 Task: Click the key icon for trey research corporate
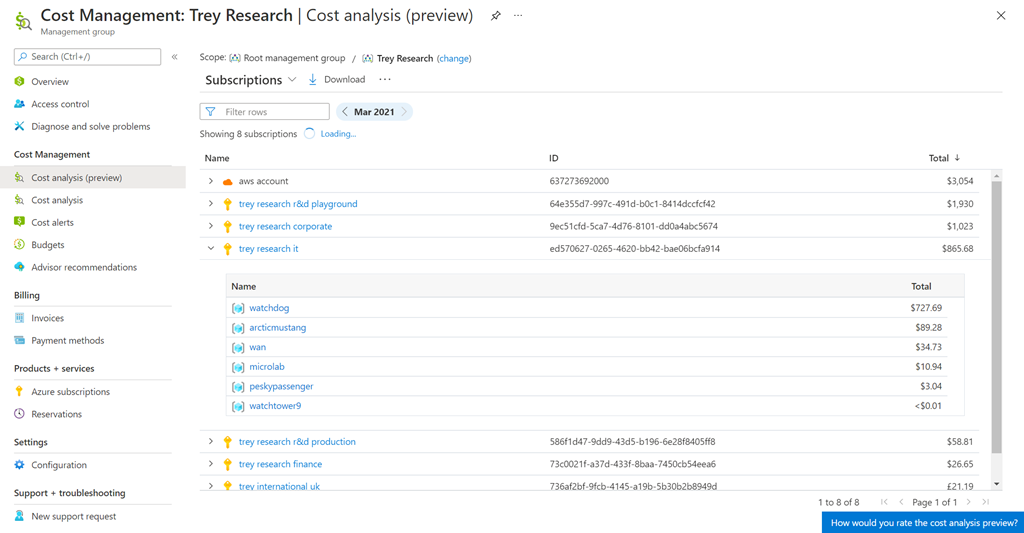tap(227, 227)
